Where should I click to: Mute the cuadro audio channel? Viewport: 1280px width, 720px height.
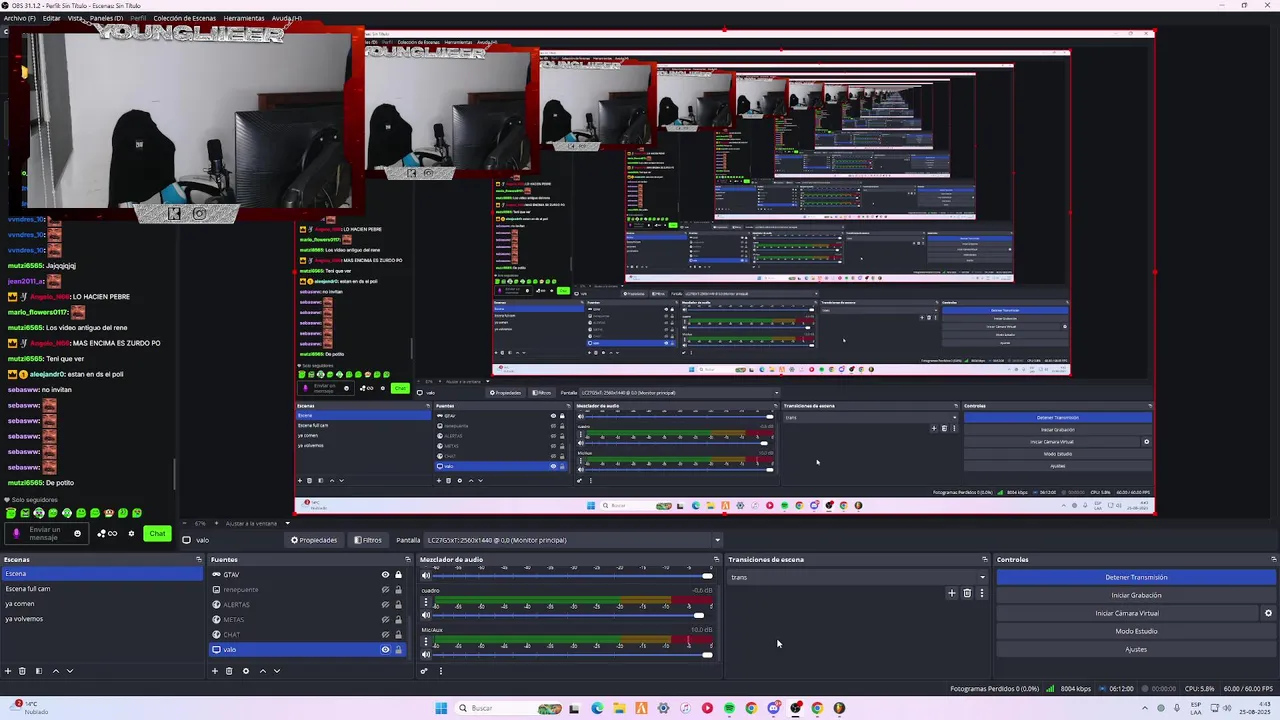click(426, 615)
